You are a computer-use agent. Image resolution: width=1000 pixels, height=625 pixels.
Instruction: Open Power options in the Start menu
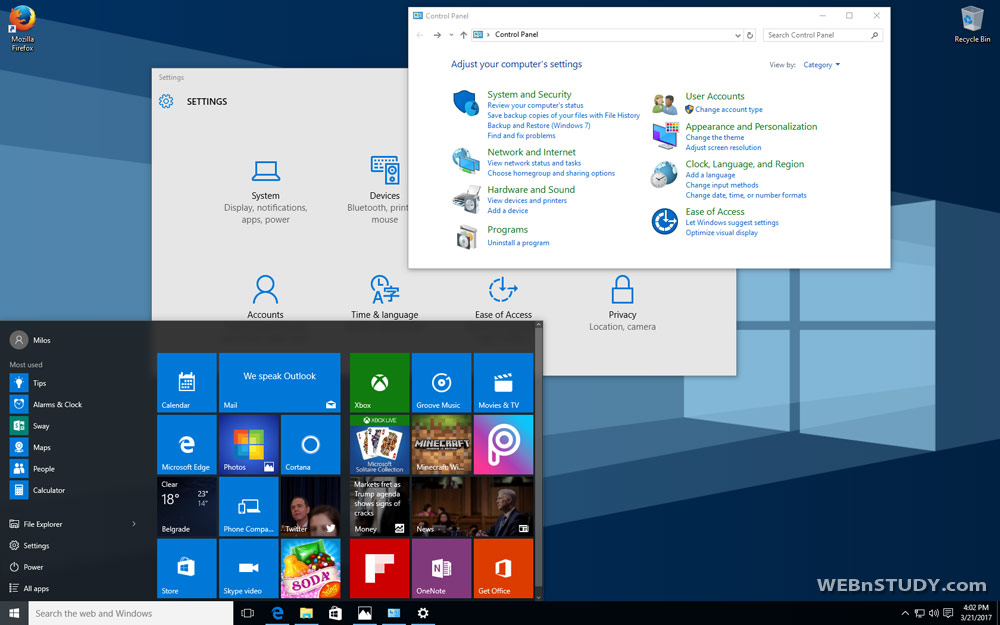[x=27, y=567]
